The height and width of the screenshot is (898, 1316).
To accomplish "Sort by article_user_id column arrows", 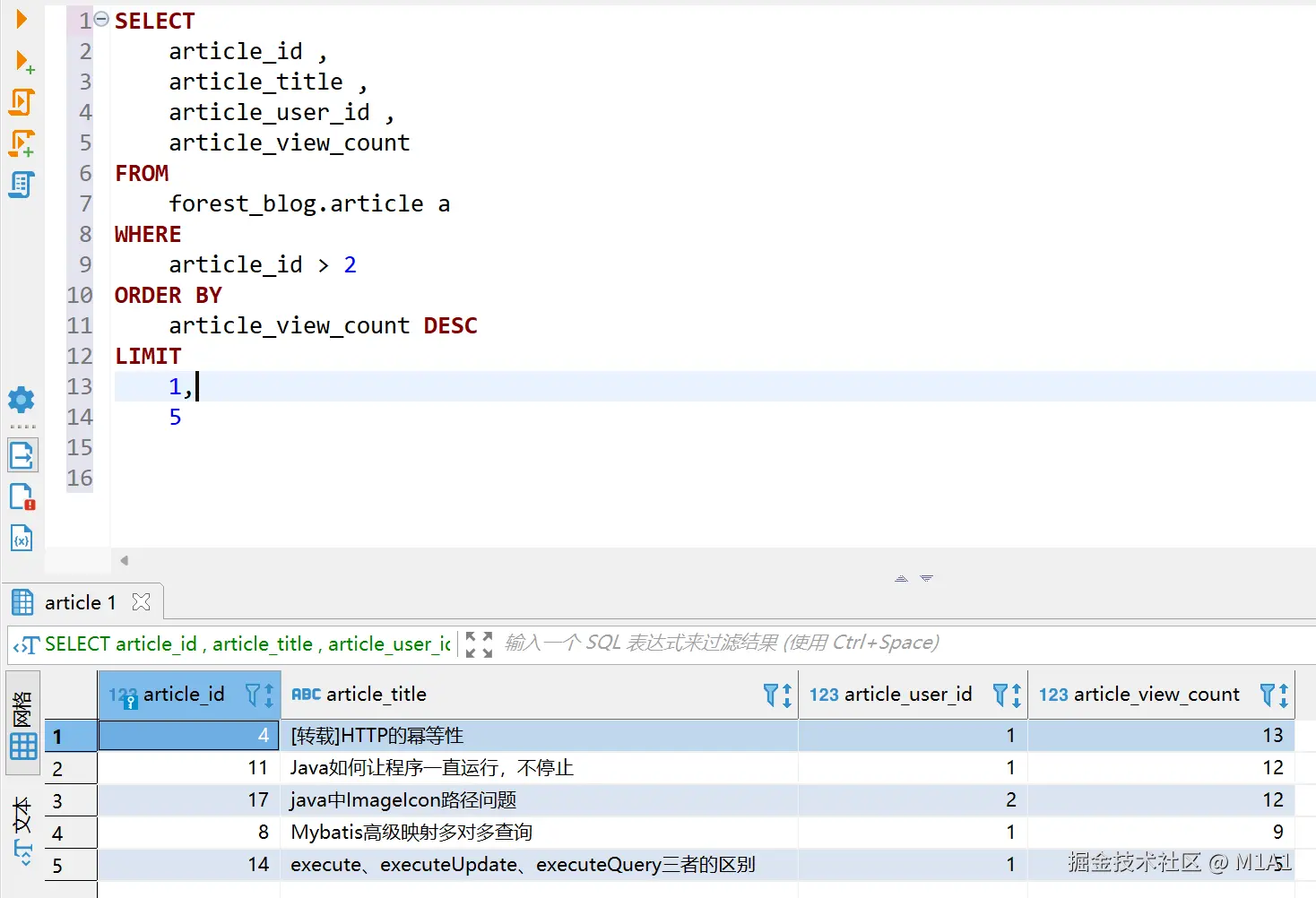I will pos(1017,695).
